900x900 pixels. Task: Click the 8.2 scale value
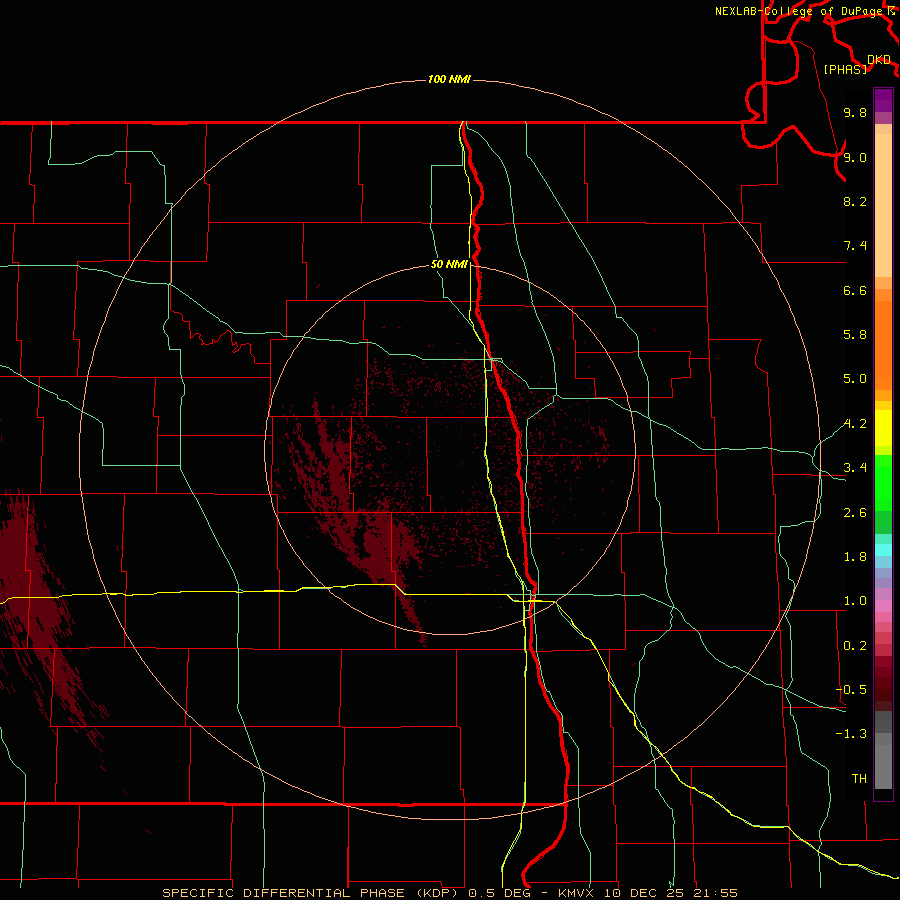[x=855, y=201]
